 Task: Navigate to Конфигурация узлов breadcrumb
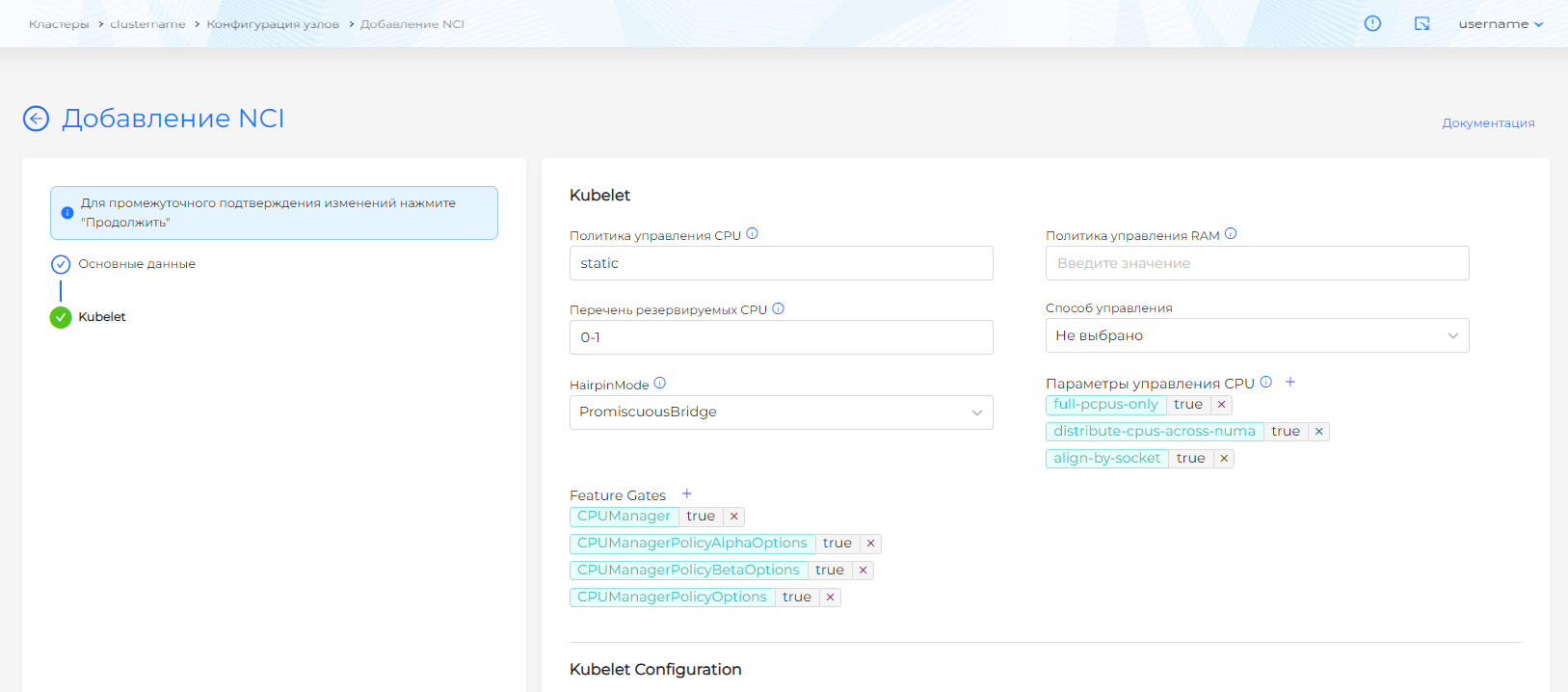coord(273,24)
